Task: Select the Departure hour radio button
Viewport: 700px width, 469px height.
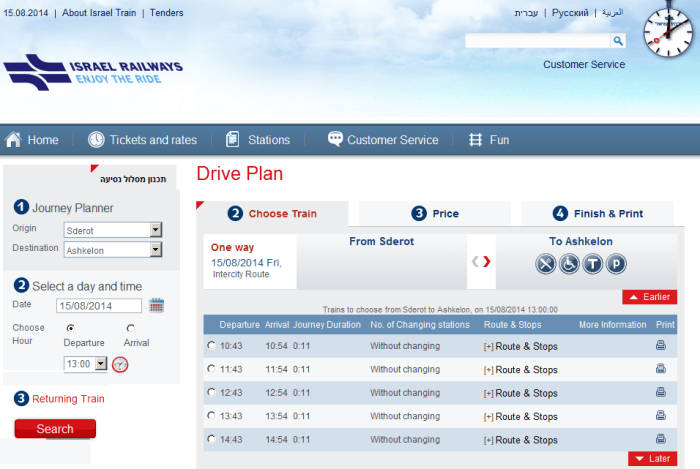Action: coord(71,328)
